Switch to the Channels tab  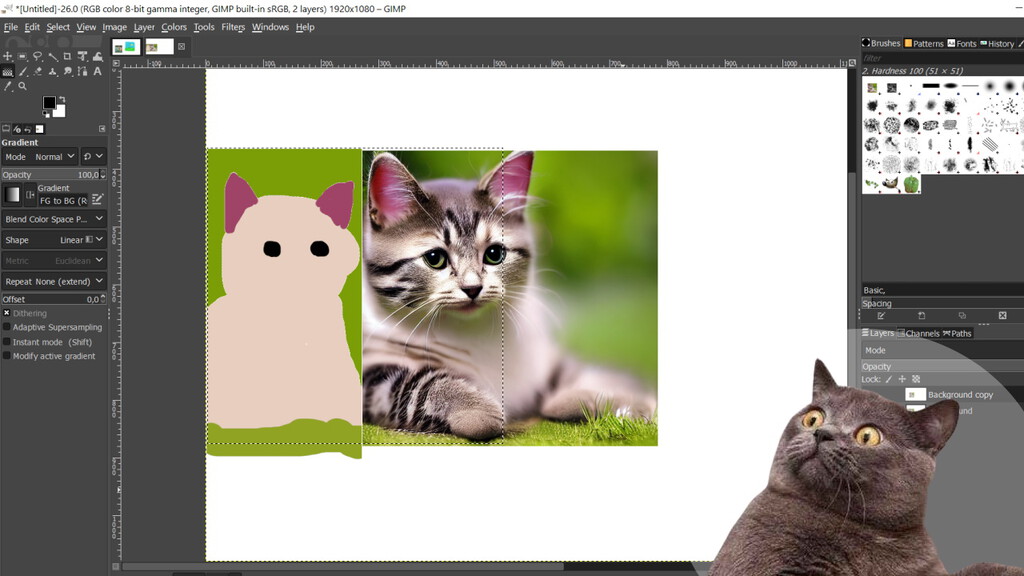[x=918, y=333]
